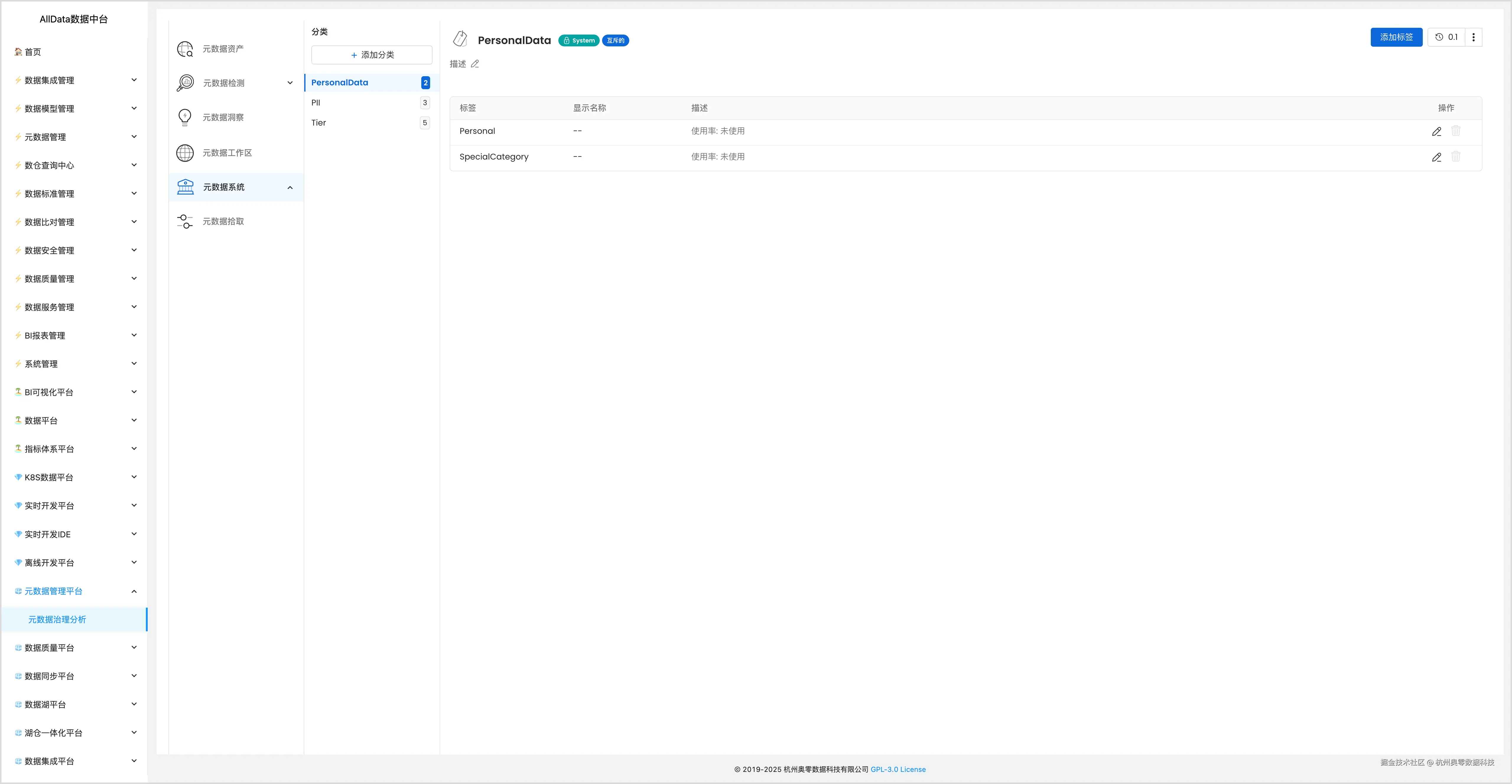Go to 首页 in the sidebar

click(33, 52)
